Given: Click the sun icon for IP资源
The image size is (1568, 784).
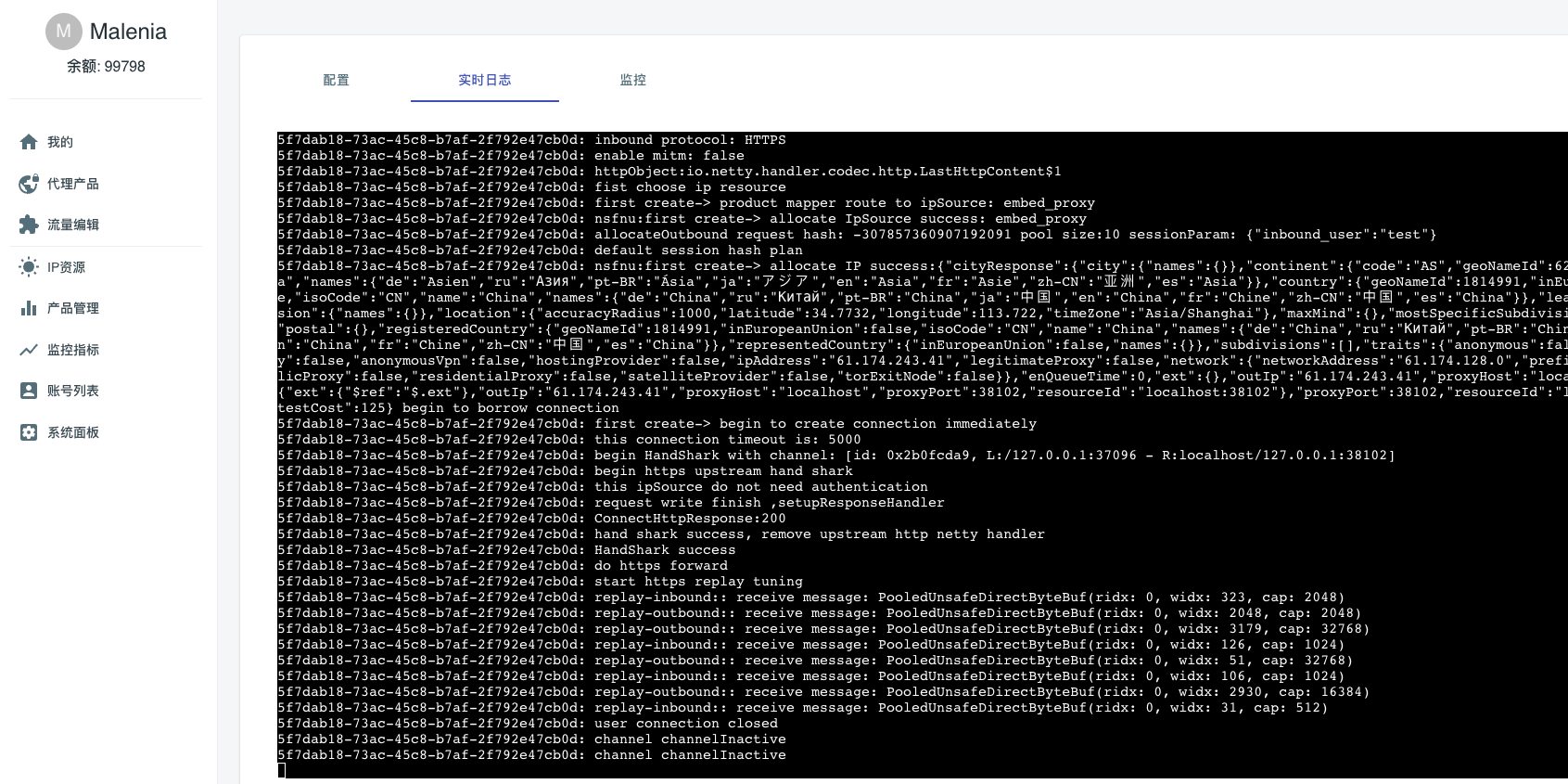Looking at the screenshot, I should [29, 267].
